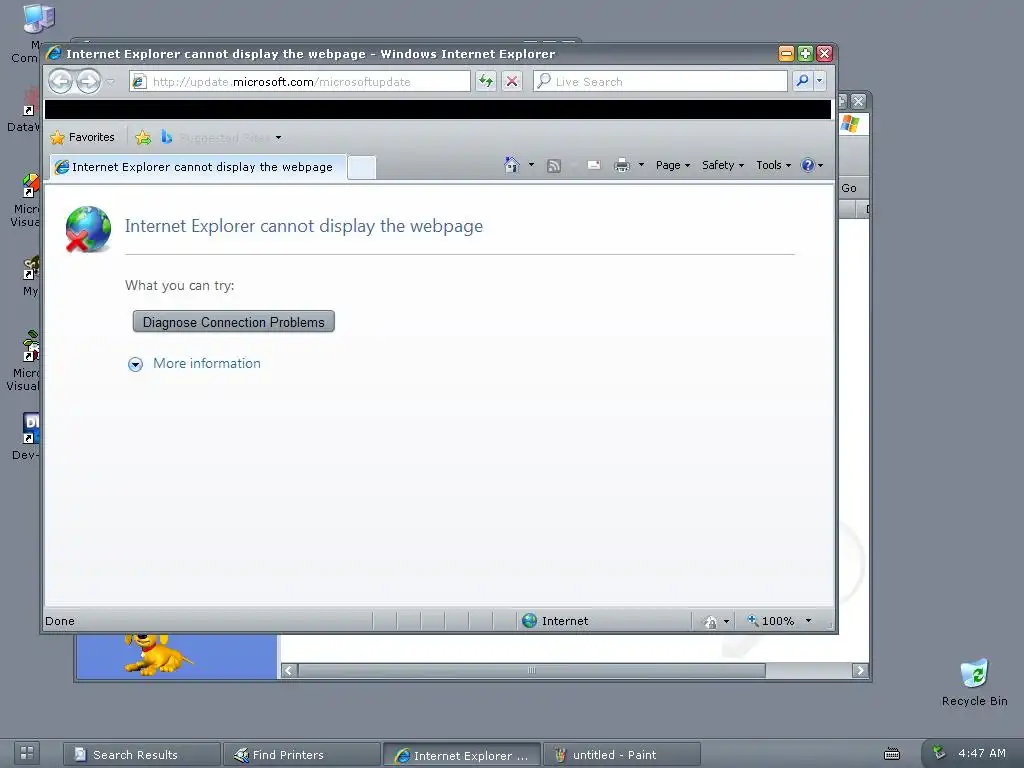Viewport: 1024px width, 768px height.
Task: Click the network icon in system tray
Action: pyautogui.click(x=938, y=752)
